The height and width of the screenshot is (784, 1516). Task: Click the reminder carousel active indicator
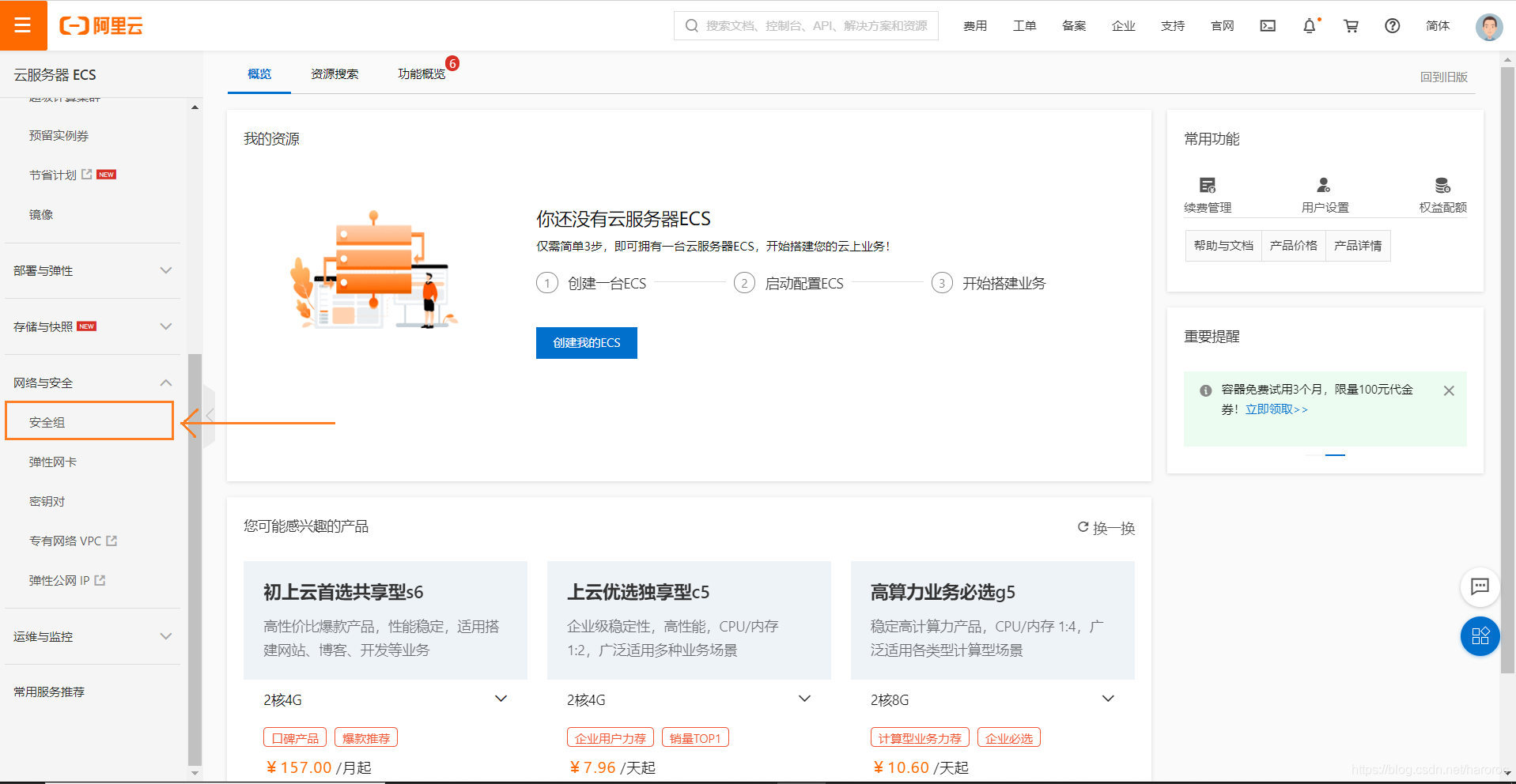pos(1335,455)
